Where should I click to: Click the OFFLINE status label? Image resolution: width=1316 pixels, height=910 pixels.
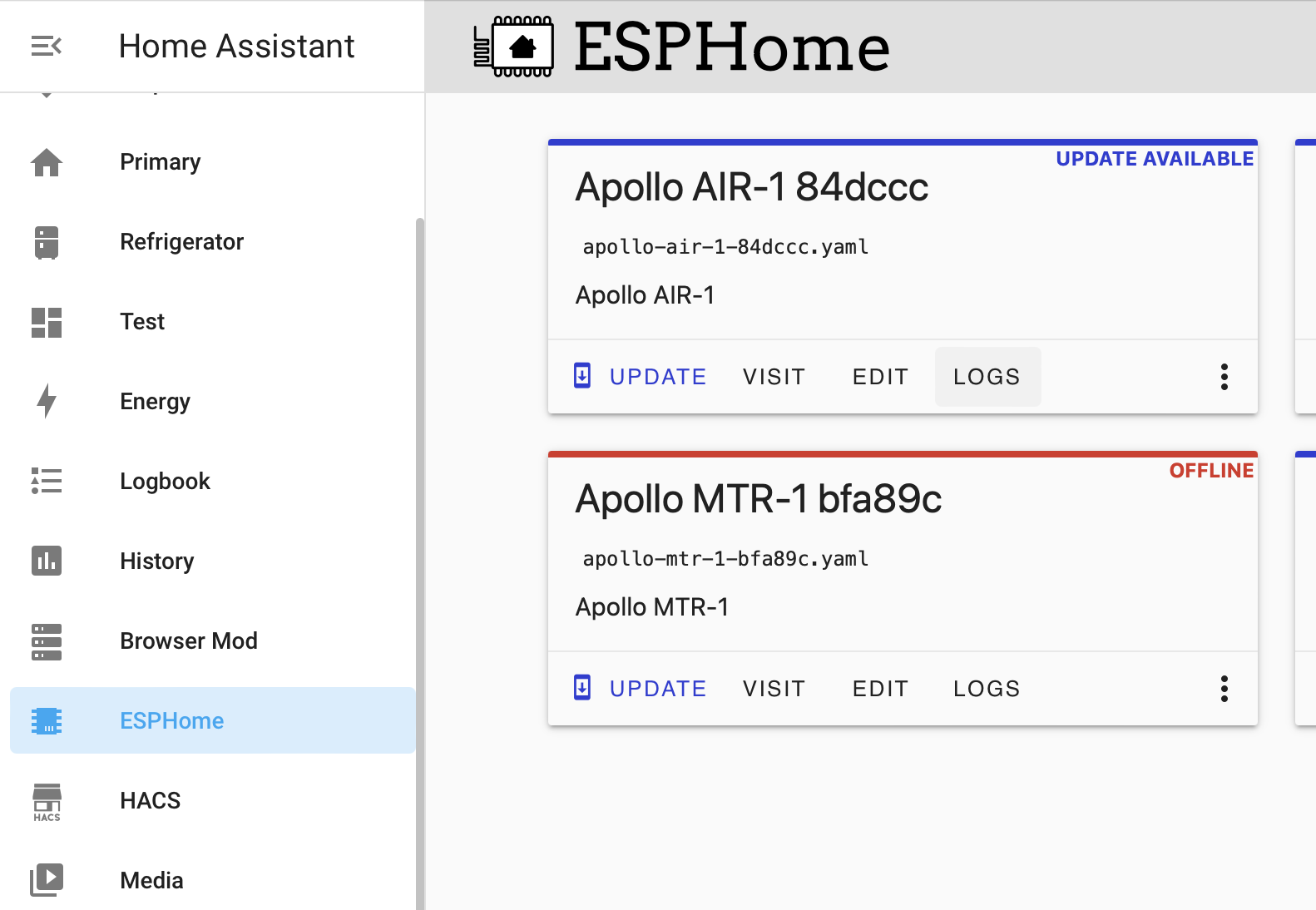tap(1211, 471)
